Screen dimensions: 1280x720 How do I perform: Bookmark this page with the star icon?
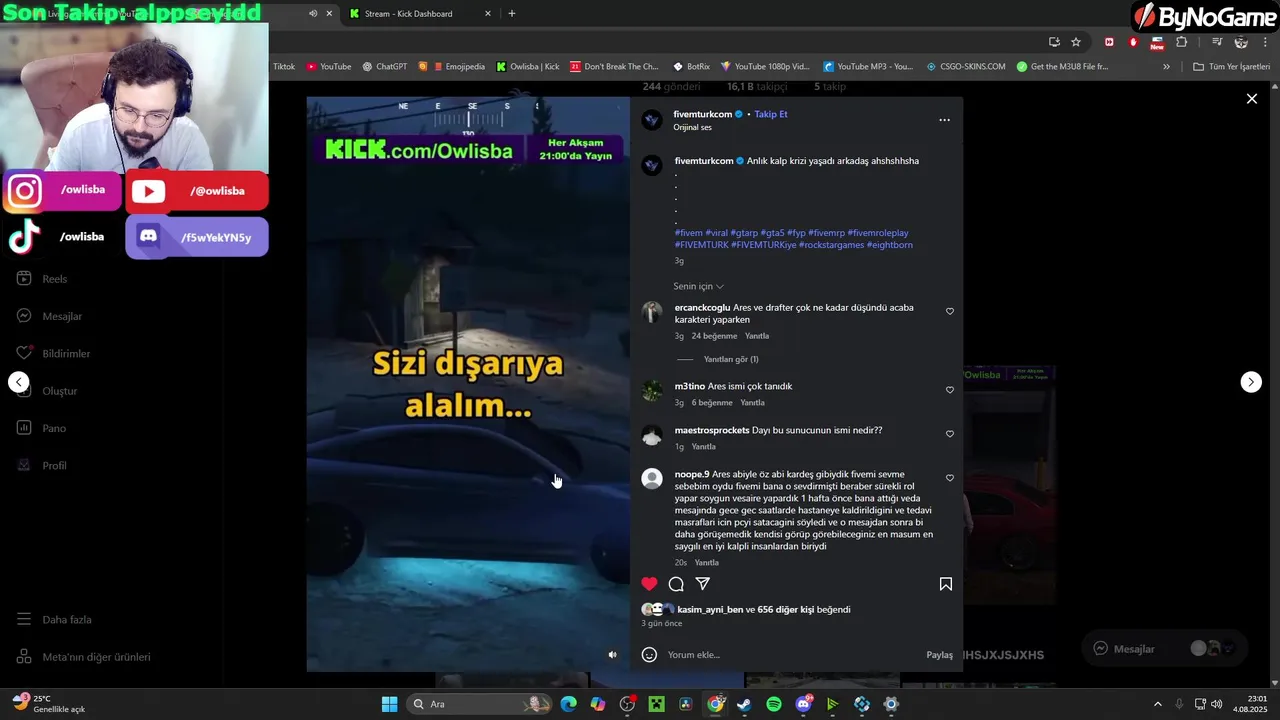click(x=1076, y=42)
